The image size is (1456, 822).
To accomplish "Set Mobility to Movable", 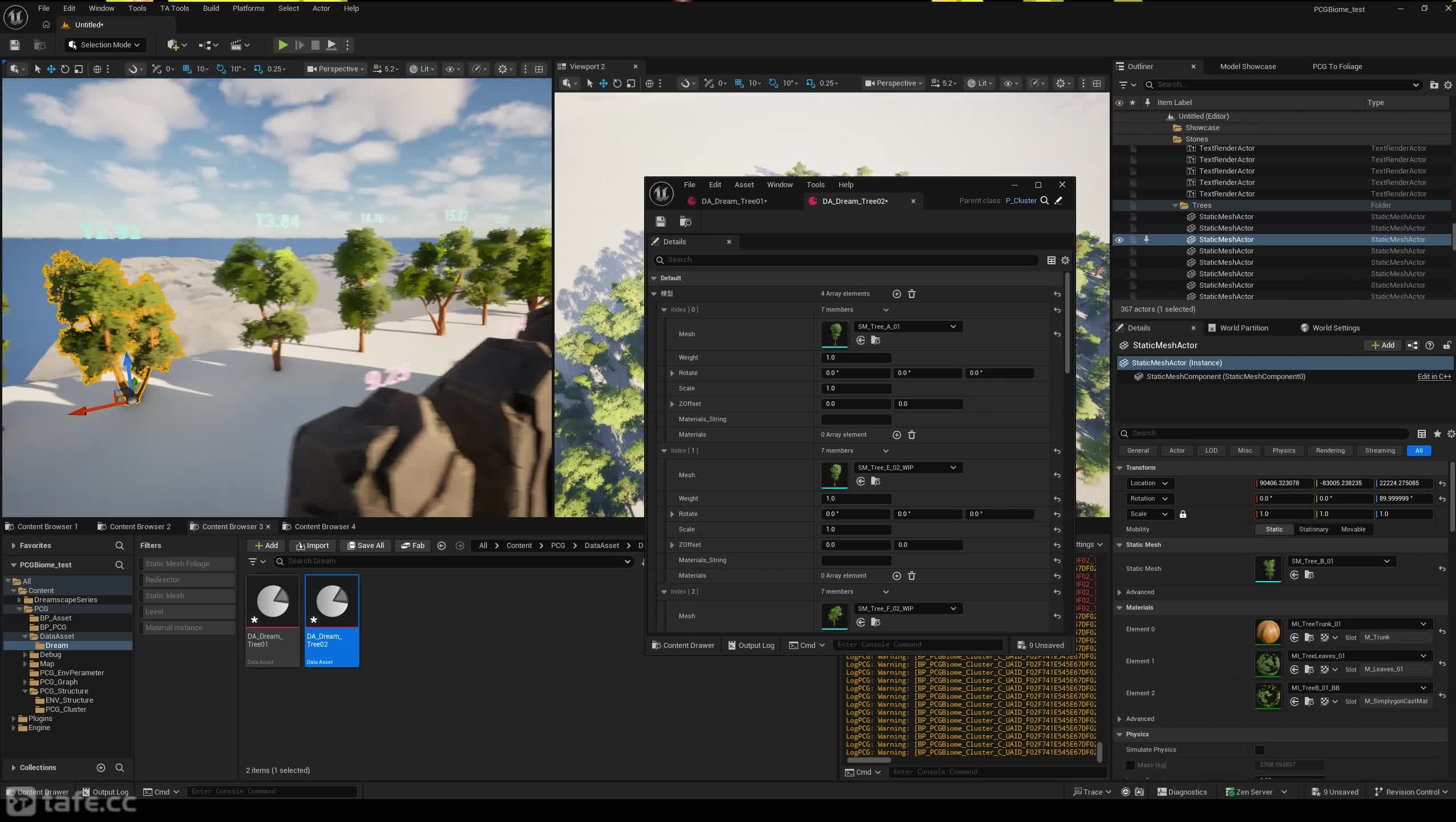I will coord(1353,530).
